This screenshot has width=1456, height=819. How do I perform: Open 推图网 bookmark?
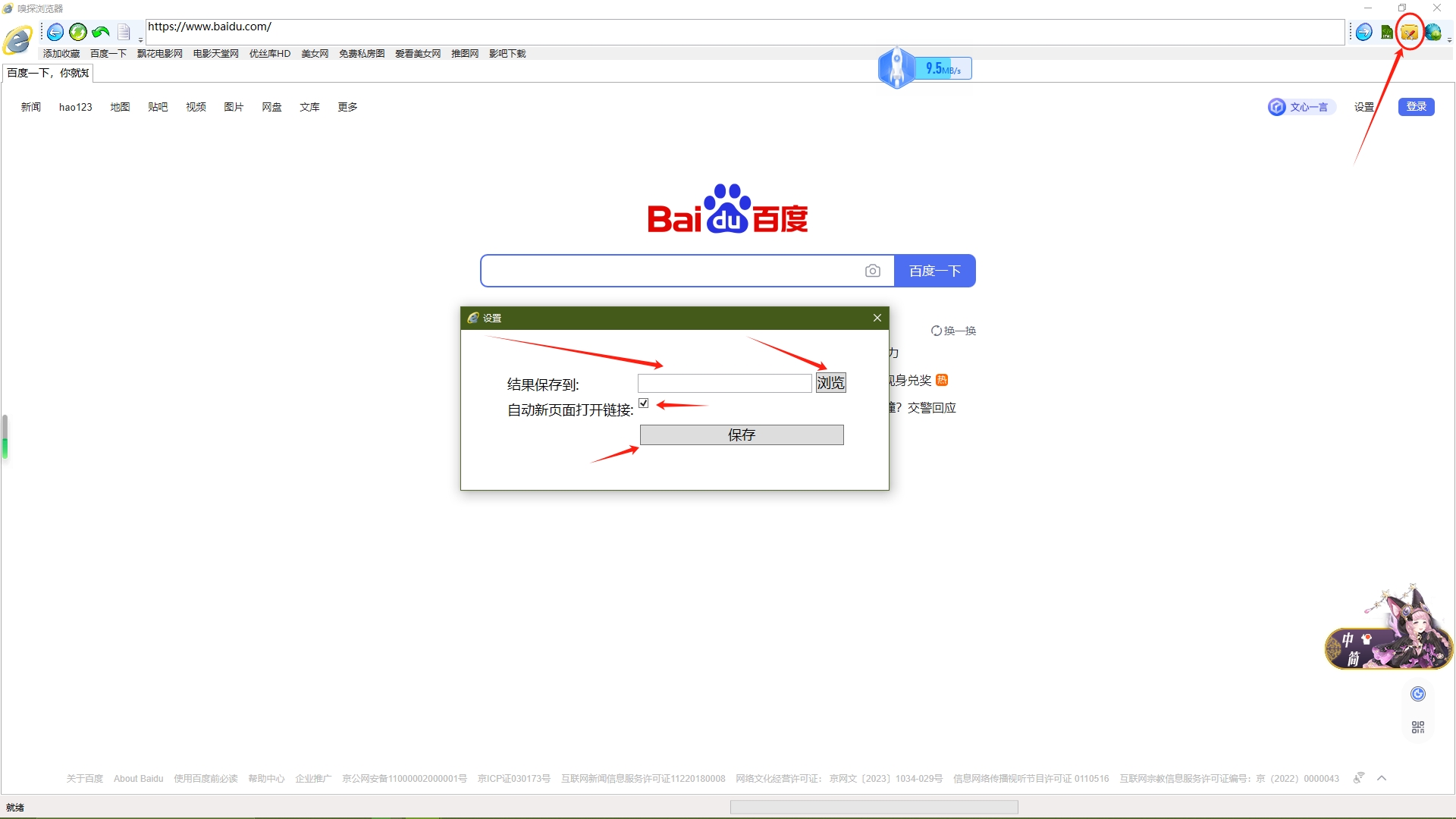pyautogui.click(x=465, y=53)
